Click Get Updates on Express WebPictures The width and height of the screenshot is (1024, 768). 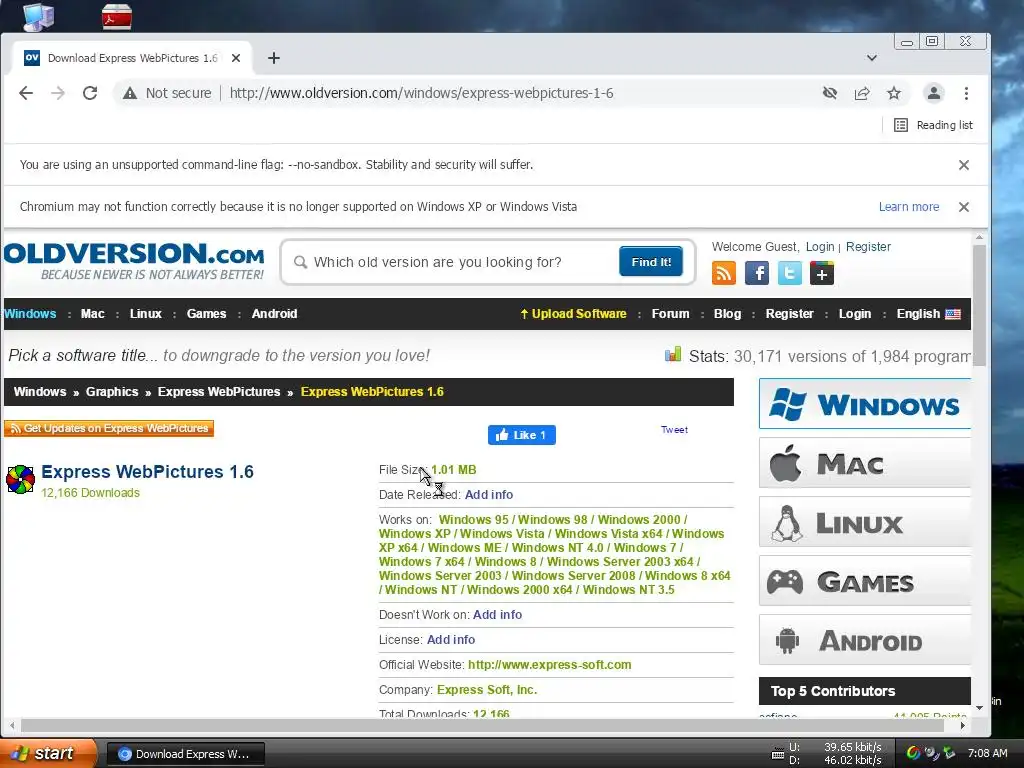[x=109, y=428]
